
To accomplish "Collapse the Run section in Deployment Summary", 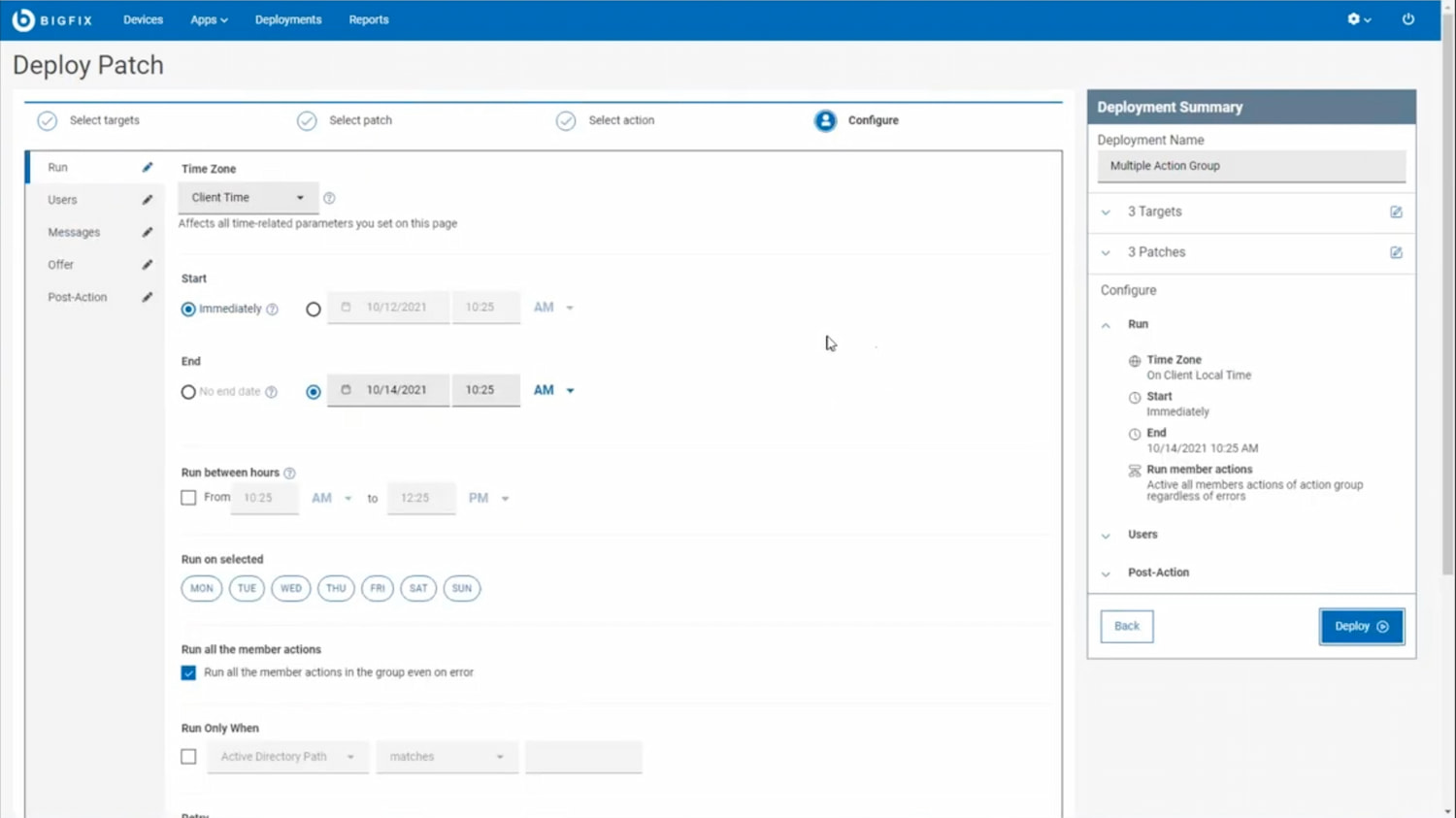I will click(1106, 324).
